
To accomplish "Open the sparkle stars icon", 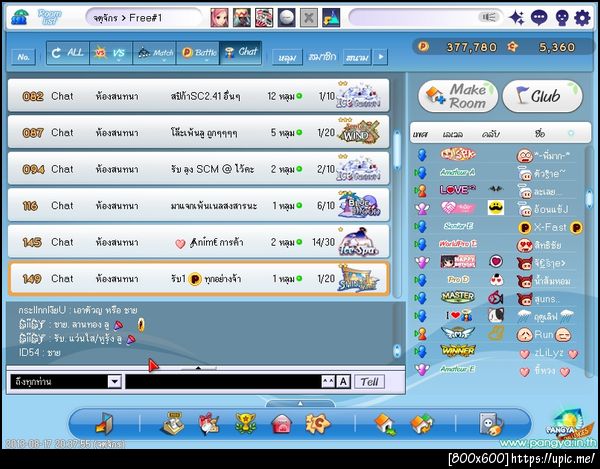I will pyautogui.click(x=517, y=18).
